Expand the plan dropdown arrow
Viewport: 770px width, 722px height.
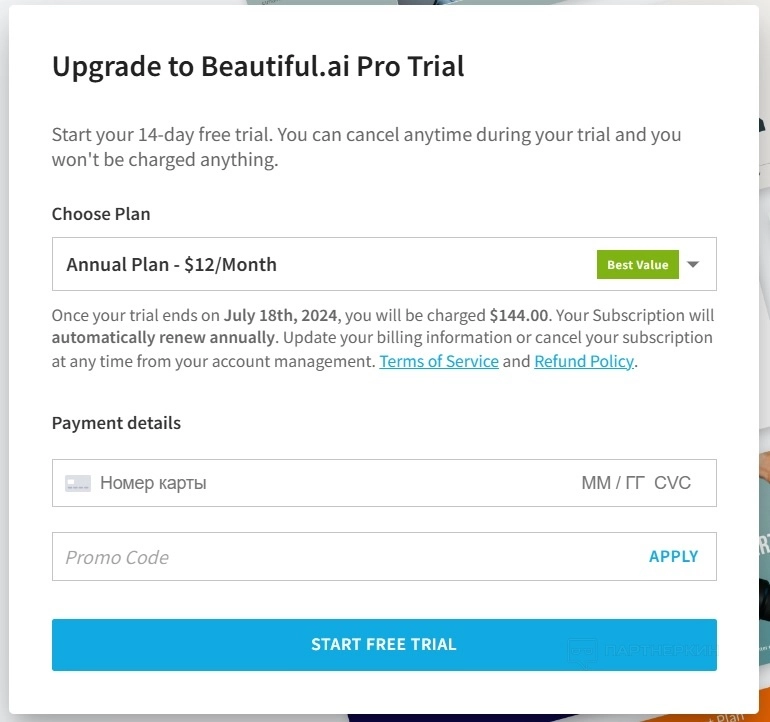coord(694,265)
